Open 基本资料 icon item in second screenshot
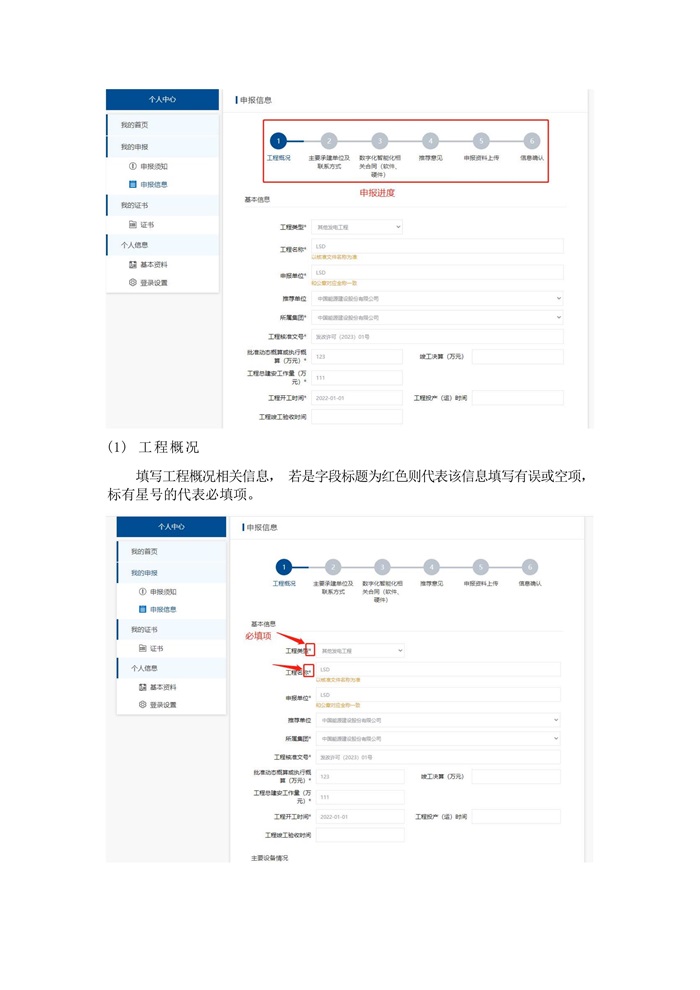This screenshot has height=990, width=700. (x=158, y=687)
